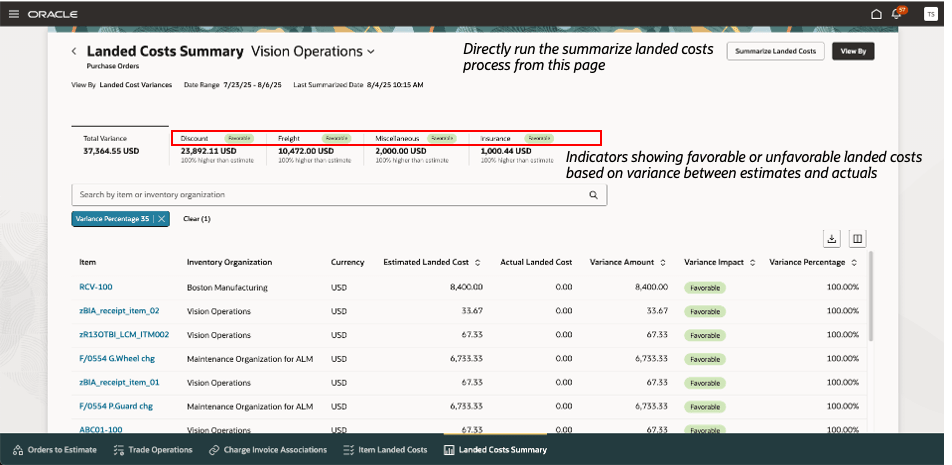Click the Date Range 7/23/25 - 8/6/25 text
952x465 pixels.
click(x=233, y=85)
